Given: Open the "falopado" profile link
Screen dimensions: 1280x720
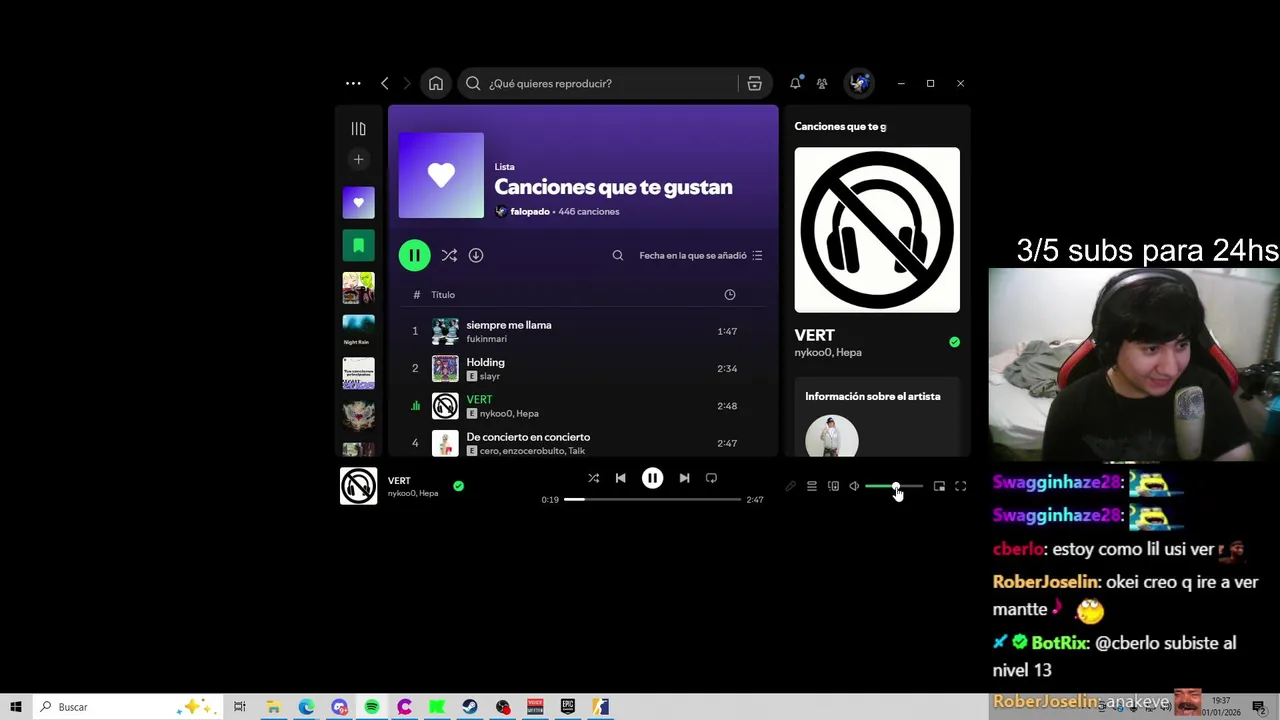Looking at the screenshot, I should (x=530, y=212).
